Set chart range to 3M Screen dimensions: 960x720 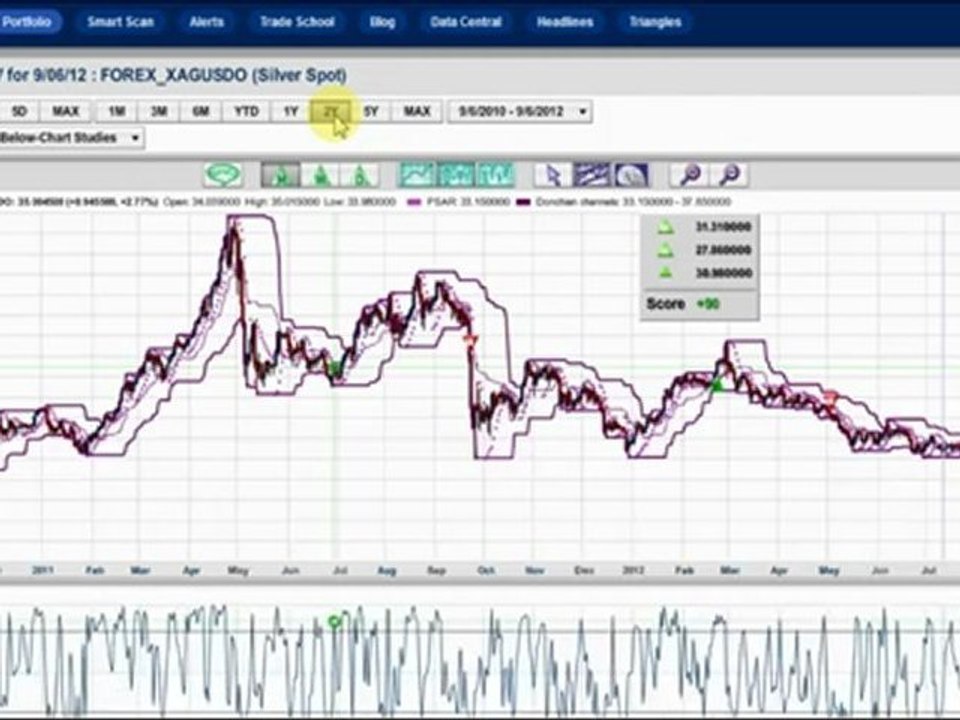point(159,111)
